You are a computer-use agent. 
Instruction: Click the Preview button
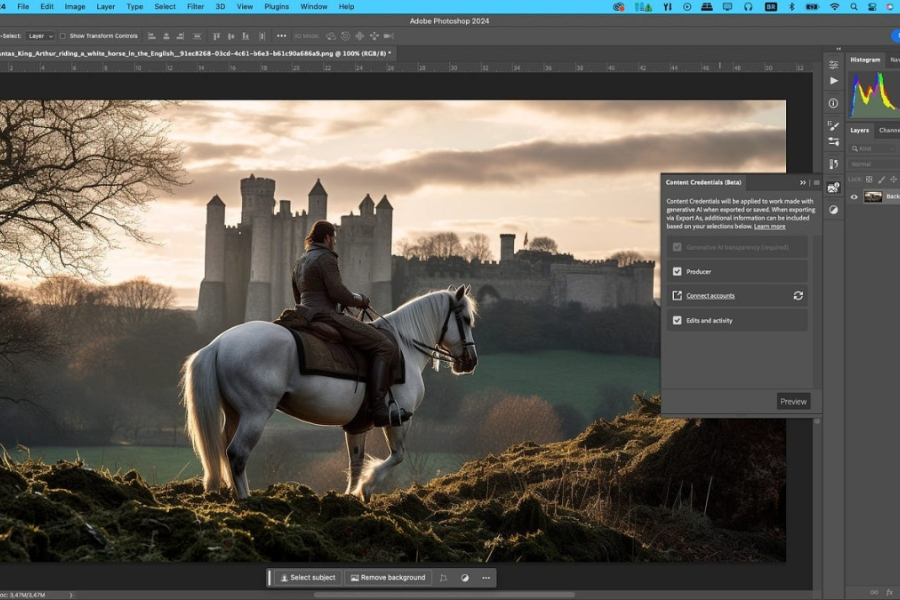click(793, 401)
